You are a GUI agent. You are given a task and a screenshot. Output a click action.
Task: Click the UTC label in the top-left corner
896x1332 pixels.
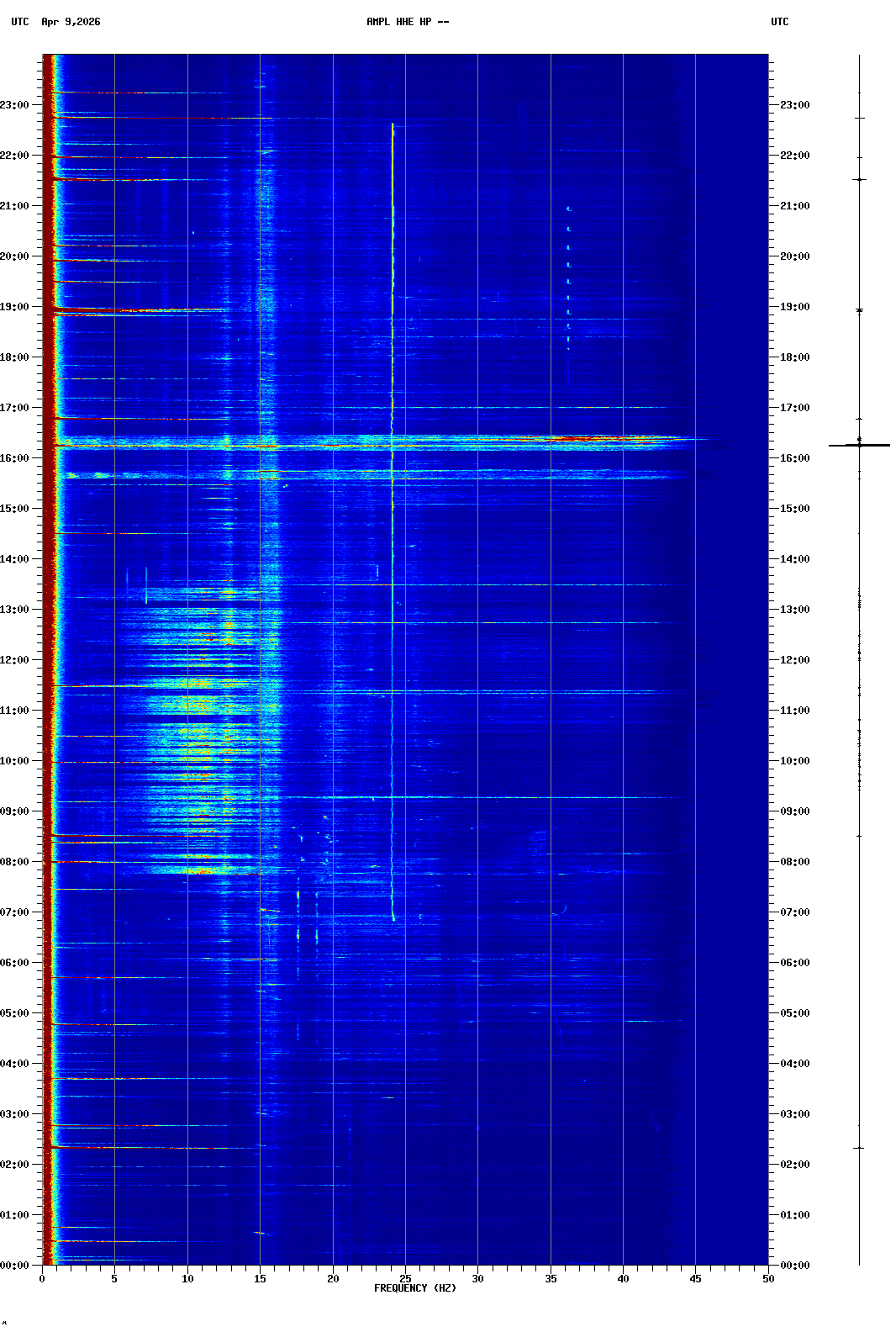point(20,22)
